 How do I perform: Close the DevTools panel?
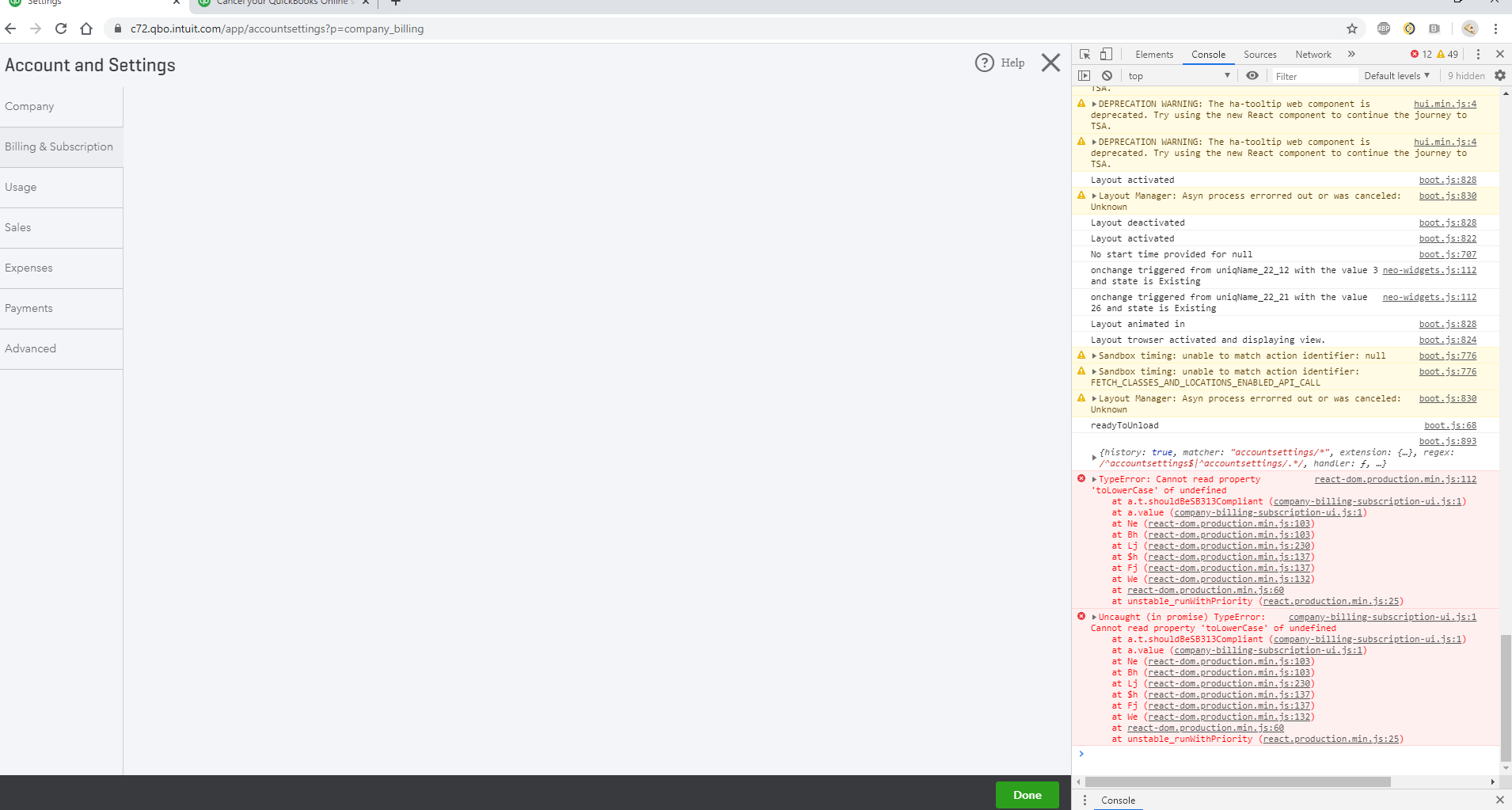tap(1499, 54)
